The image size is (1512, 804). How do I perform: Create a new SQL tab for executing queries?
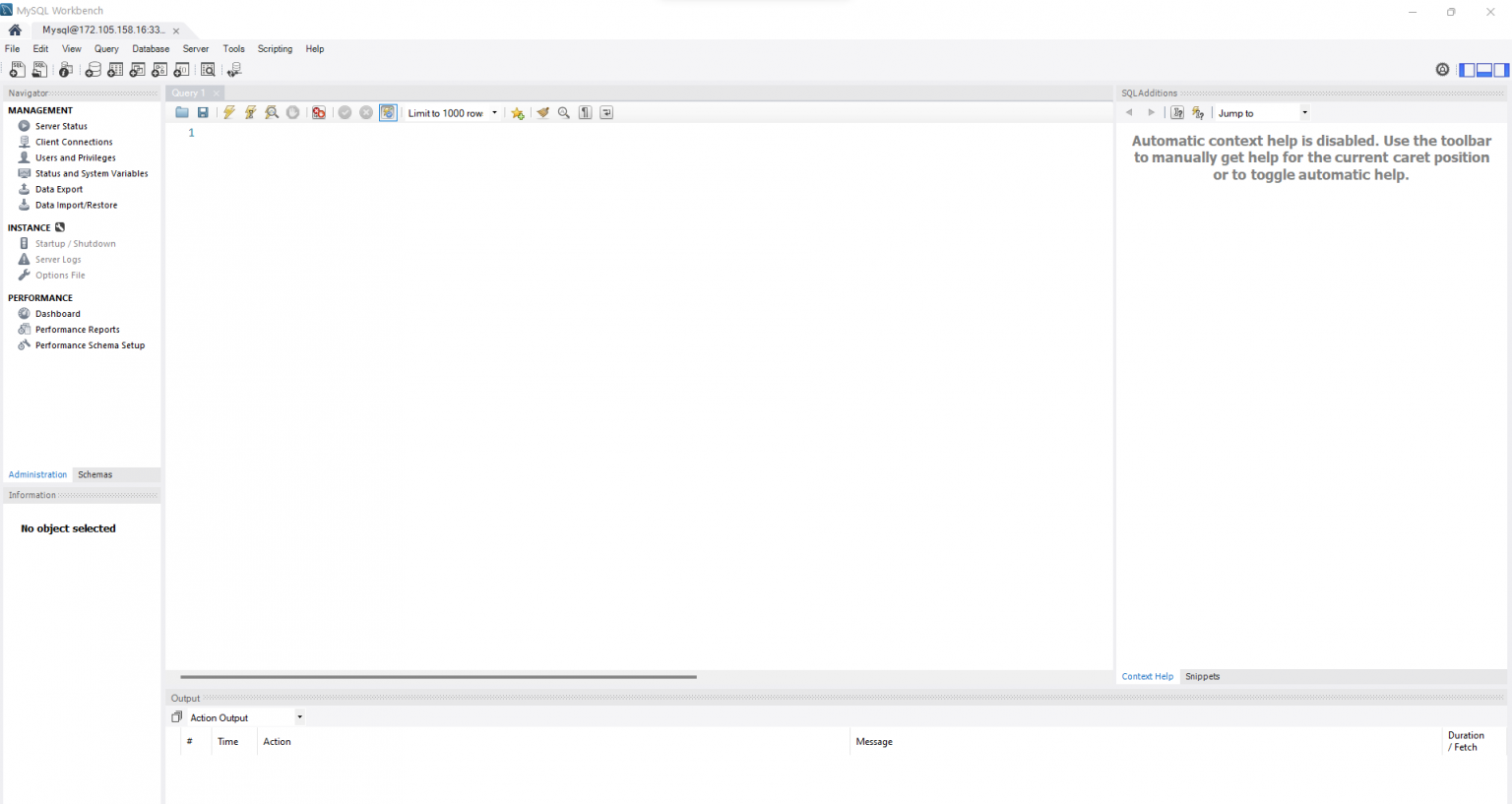pyautogui.click(x=17, y=69)
